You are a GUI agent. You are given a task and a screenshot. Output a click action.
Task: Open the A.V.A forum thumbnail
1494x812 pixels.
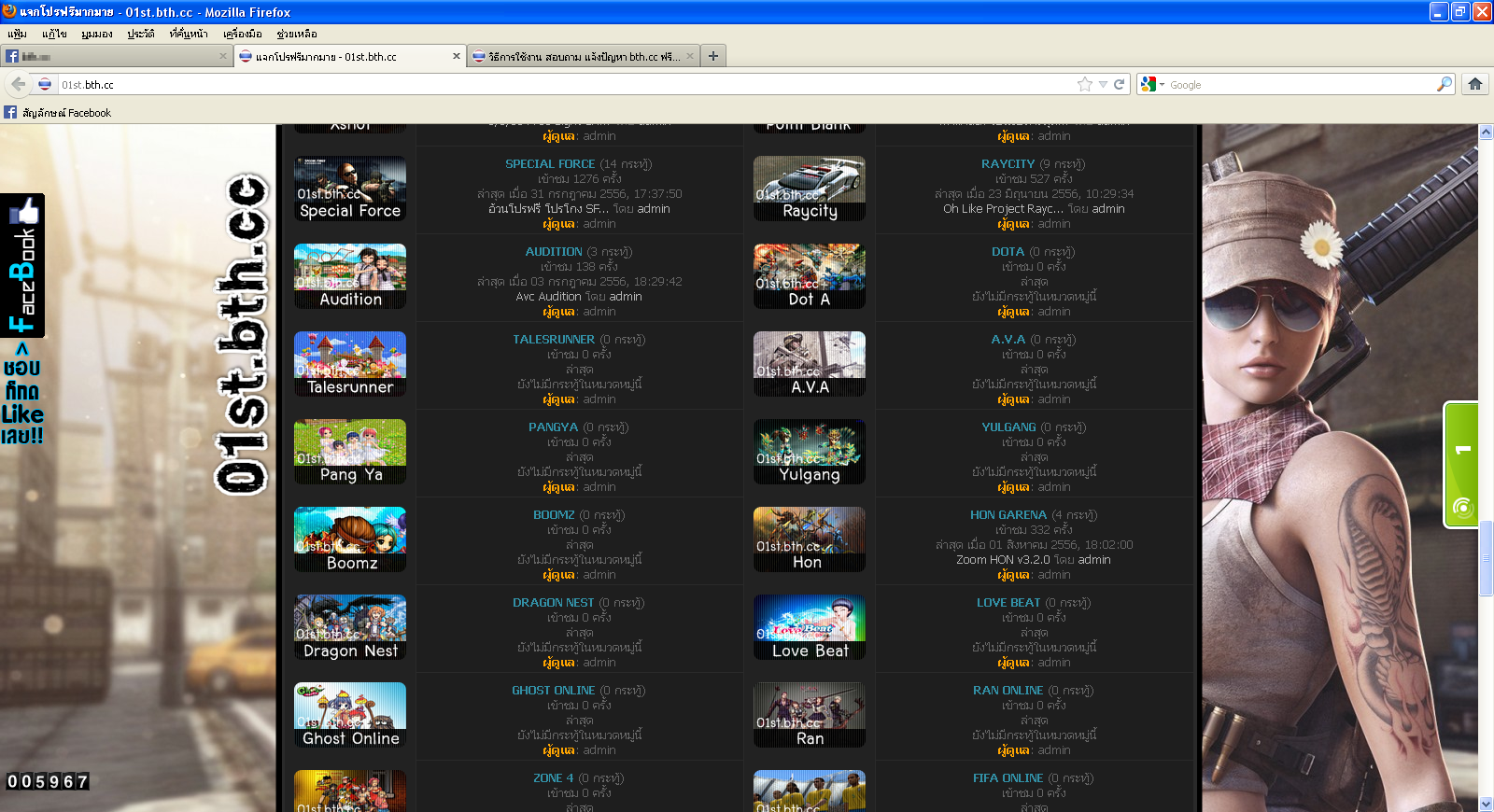pos(810,364)
